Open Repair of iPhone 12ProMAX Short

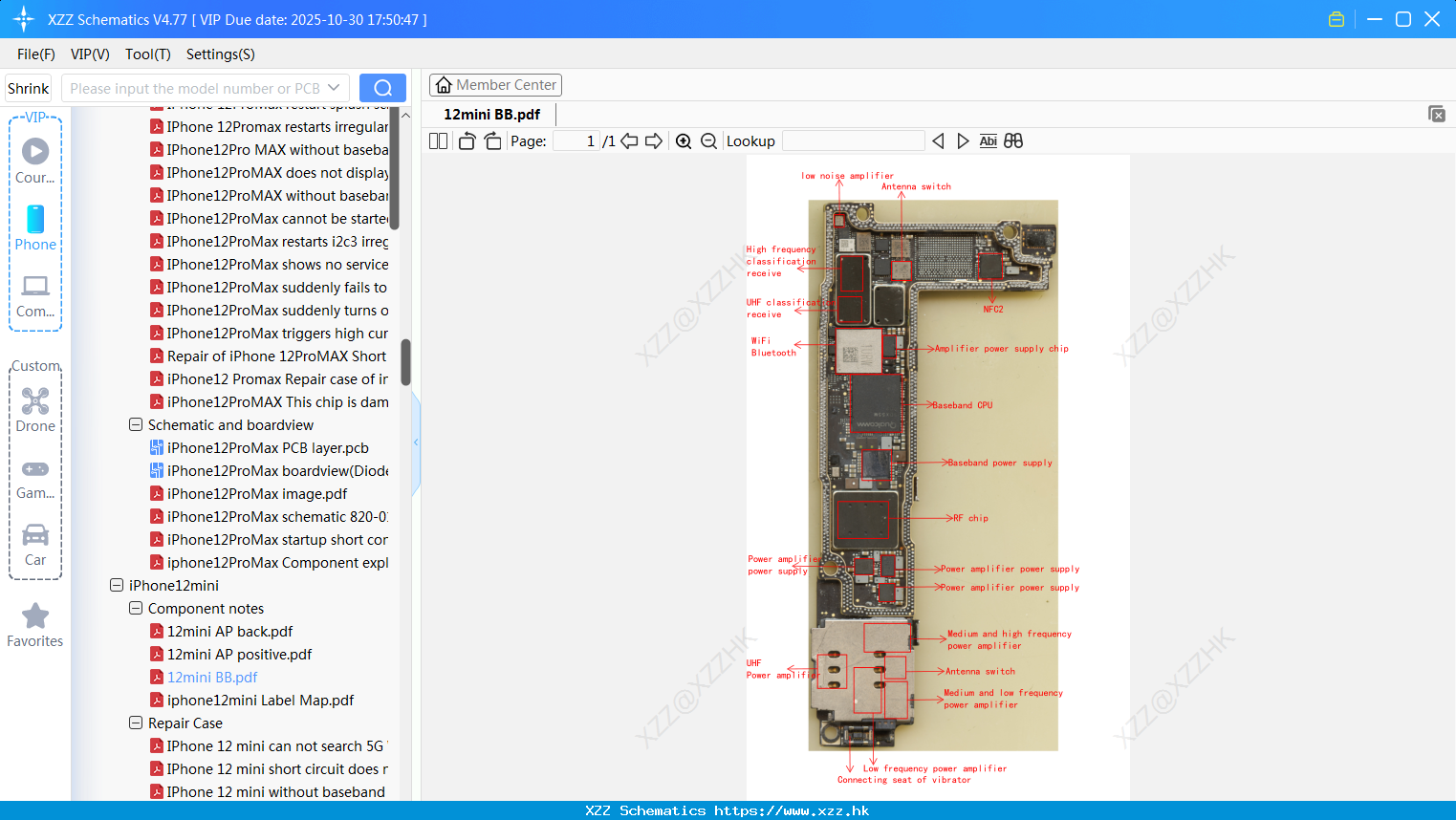(x=276, y=356)
